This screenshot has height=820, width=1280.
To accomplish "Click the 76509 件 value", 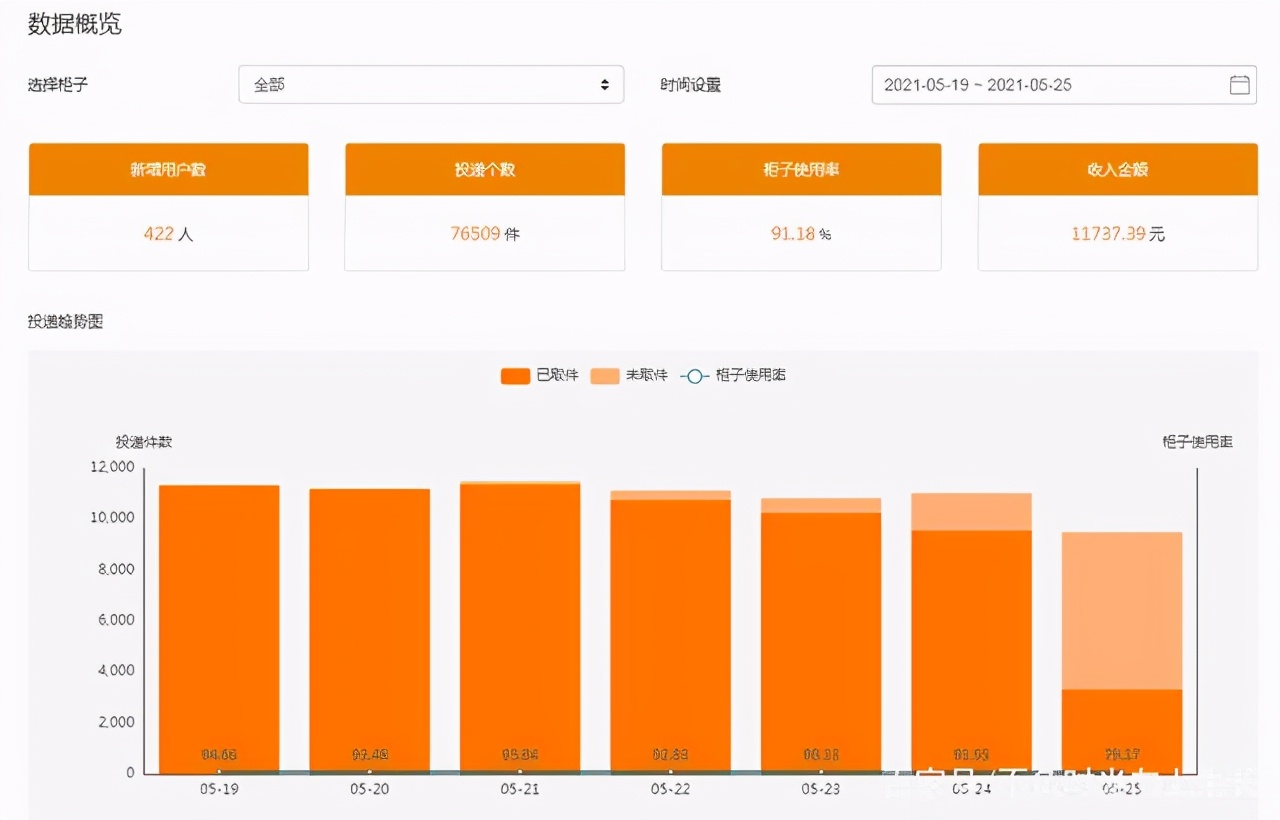I will pos(485,234).
